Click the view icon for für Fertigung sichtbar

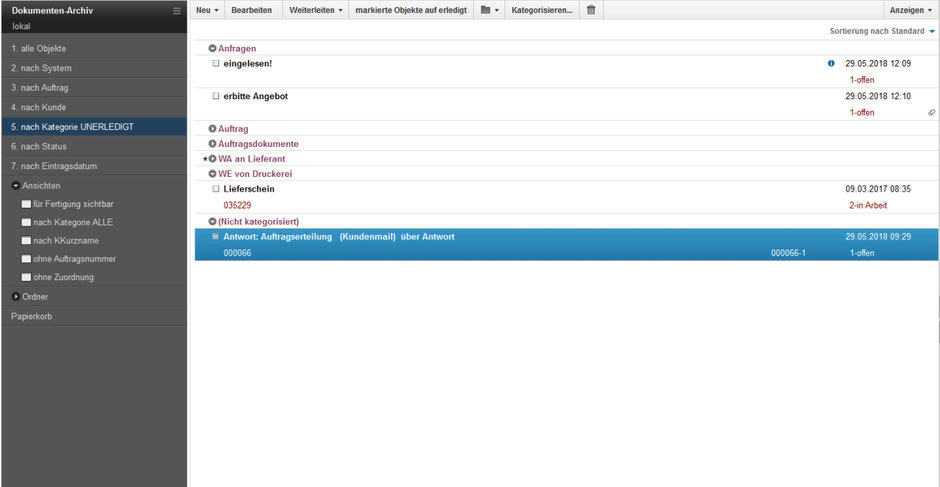(x=26, y=205)
